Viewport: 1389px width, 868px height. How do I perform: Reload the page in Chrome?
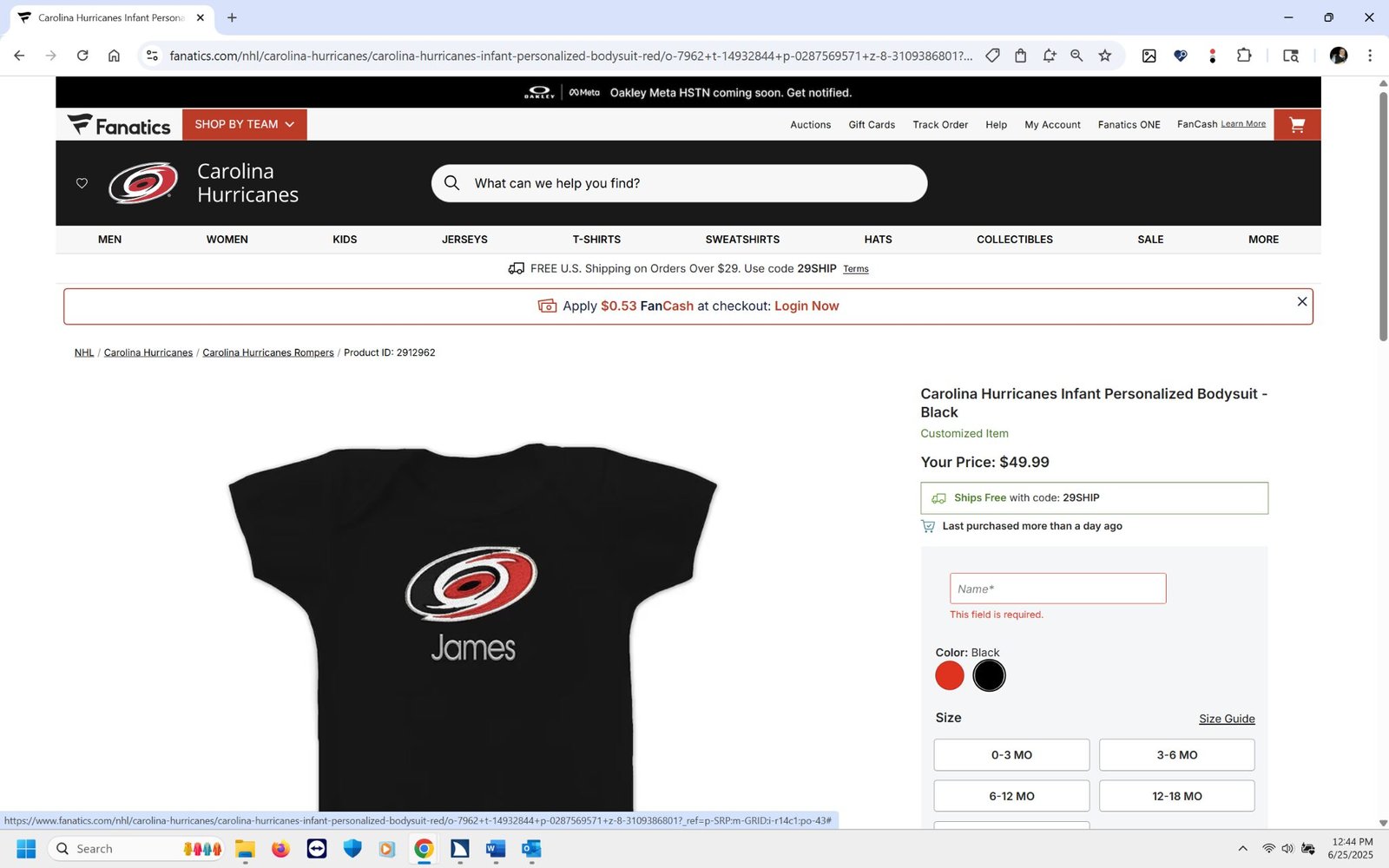82,56
